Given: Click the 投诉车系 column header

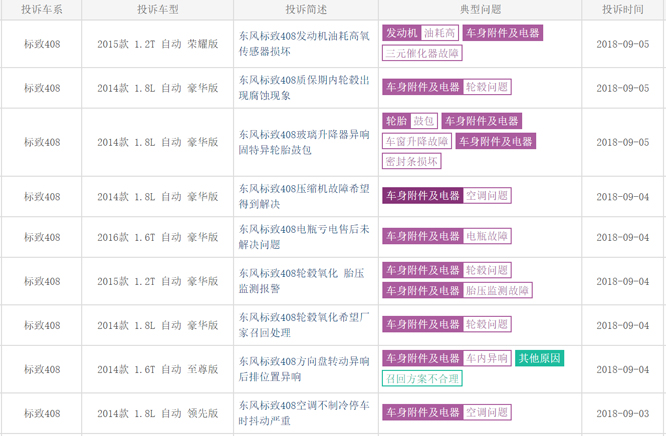Looking at the screenshot, I should click(42, 9).
